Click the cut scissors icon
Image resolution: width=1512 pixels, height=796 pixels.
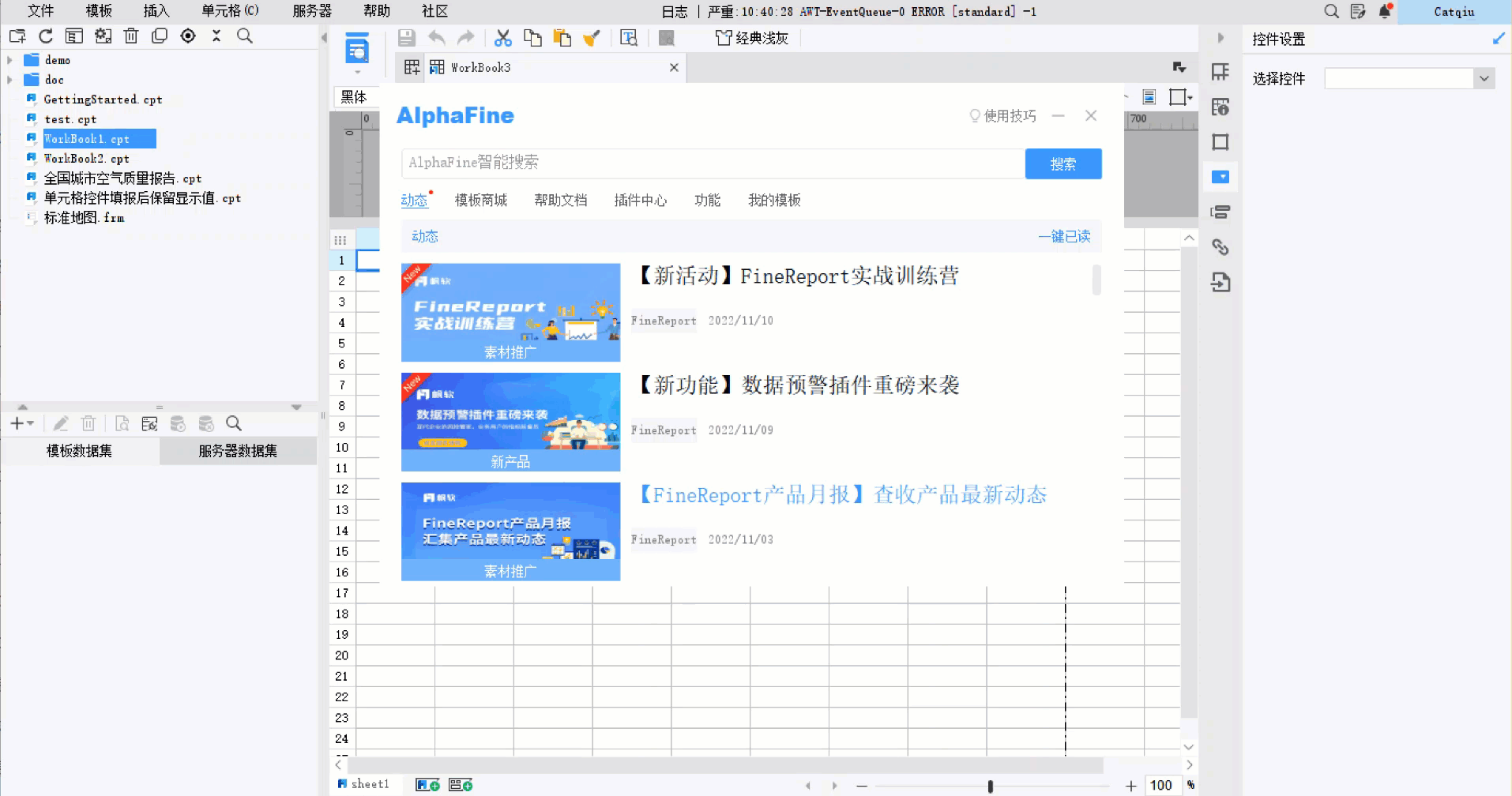pos(503,38)
